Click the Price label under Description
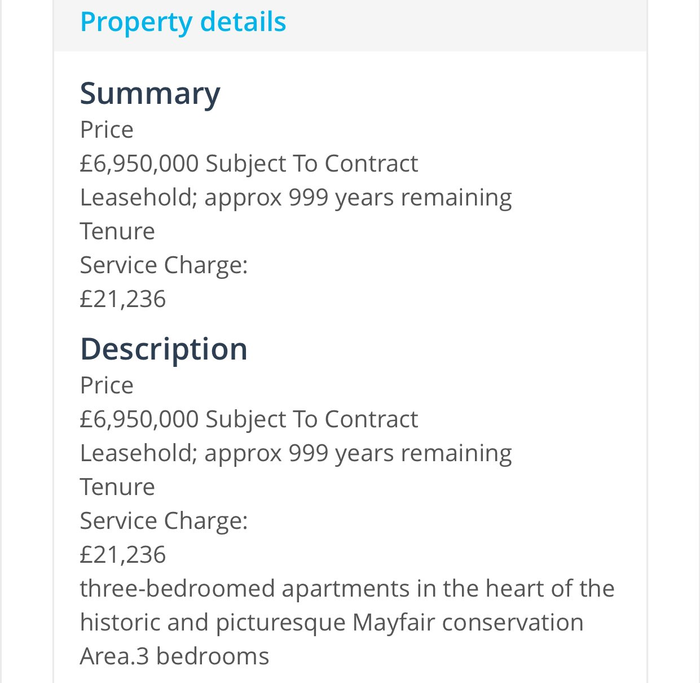The height and width of the screenshot is (683, 700). 106,386
